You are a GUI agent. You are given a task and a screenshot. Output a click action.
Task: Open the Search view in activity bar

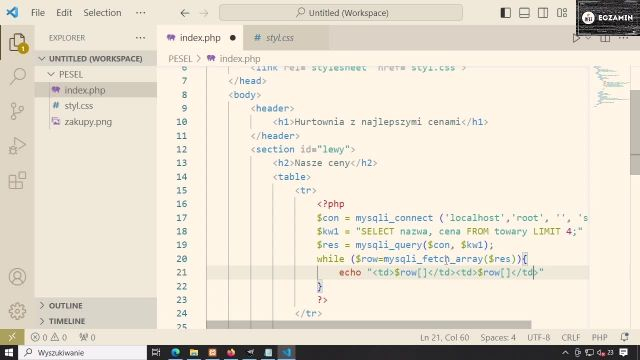pyautogui.click(x=18, y=76)
